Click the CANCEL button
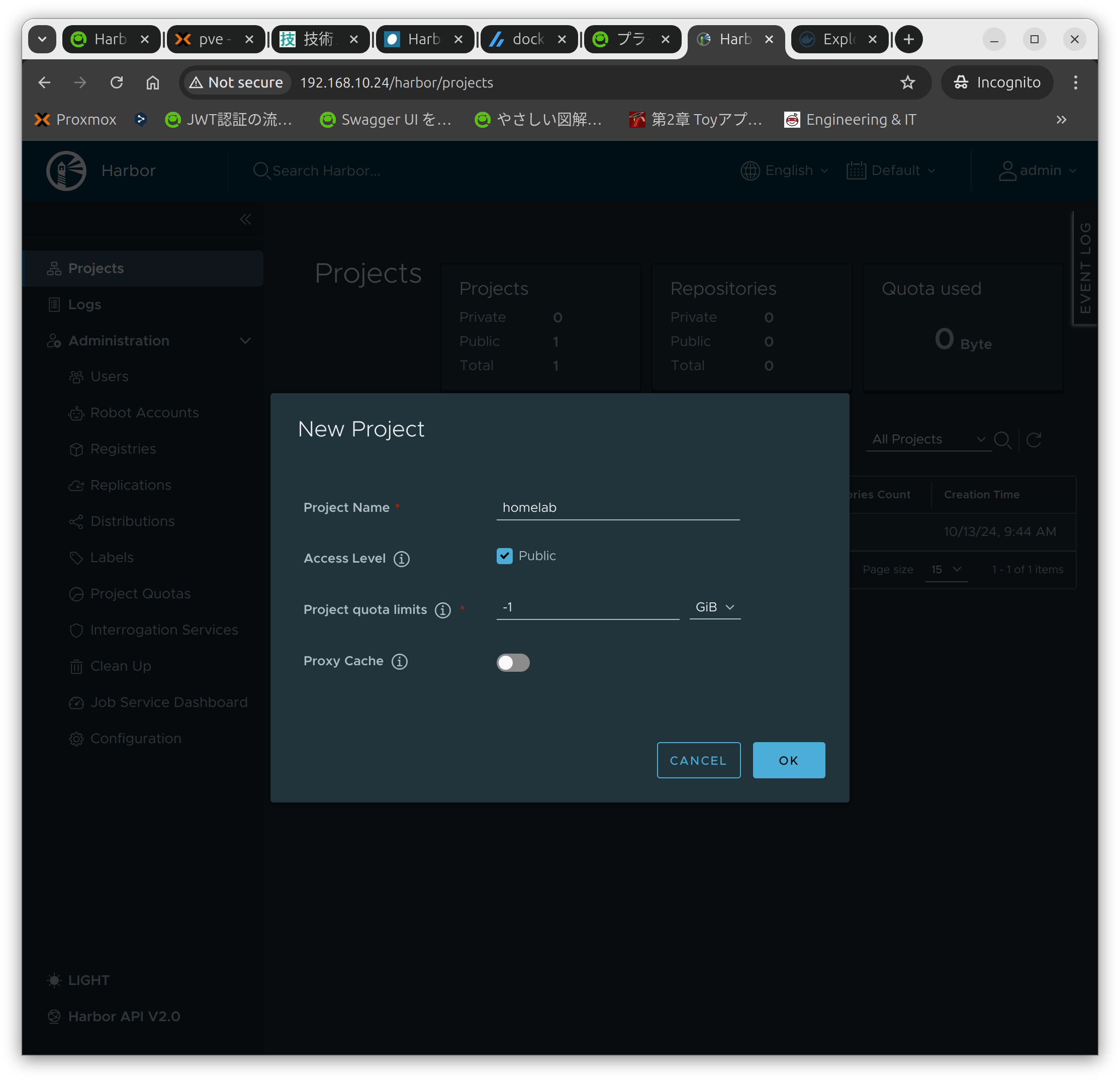1120x1080 pixels. (x=698, y=760)
